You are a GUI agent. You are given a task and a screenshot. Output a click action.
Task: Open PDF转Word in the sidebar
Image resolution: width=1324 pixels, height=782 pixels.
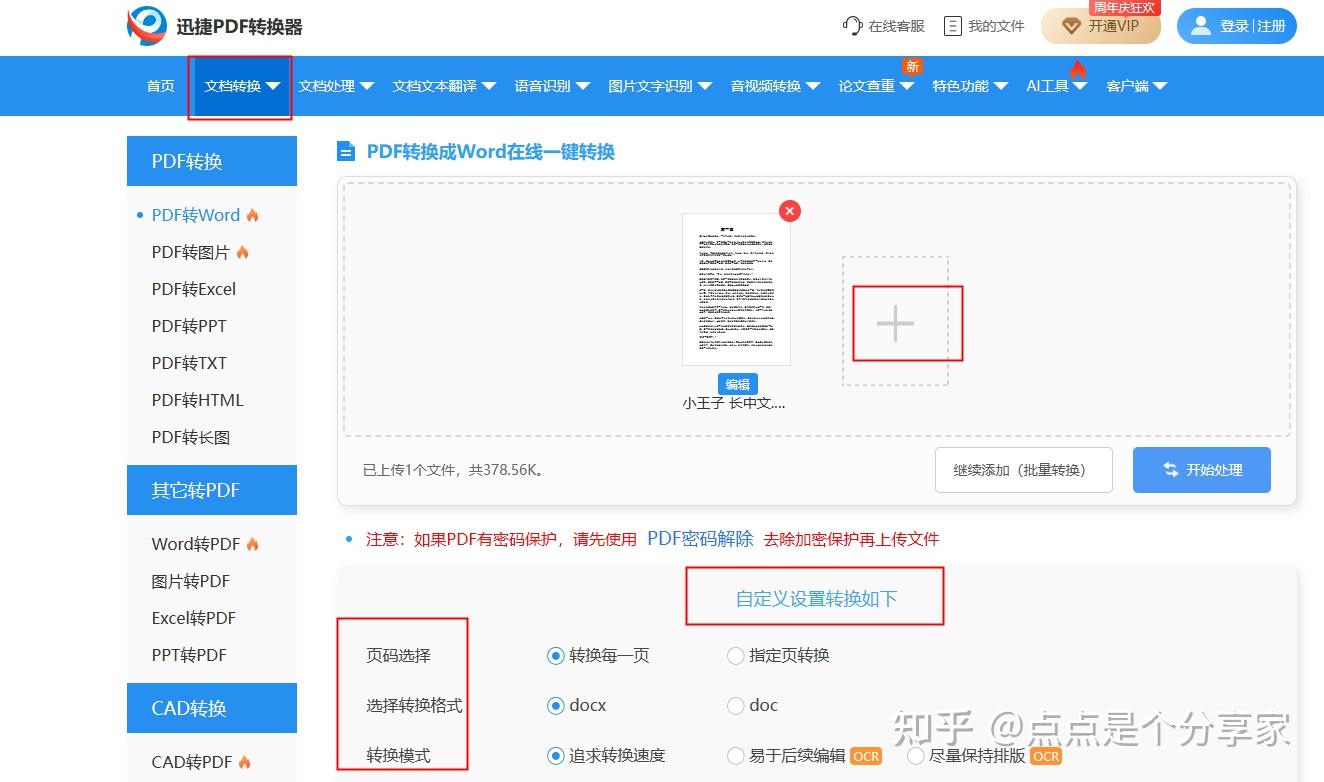coord(196,215)
